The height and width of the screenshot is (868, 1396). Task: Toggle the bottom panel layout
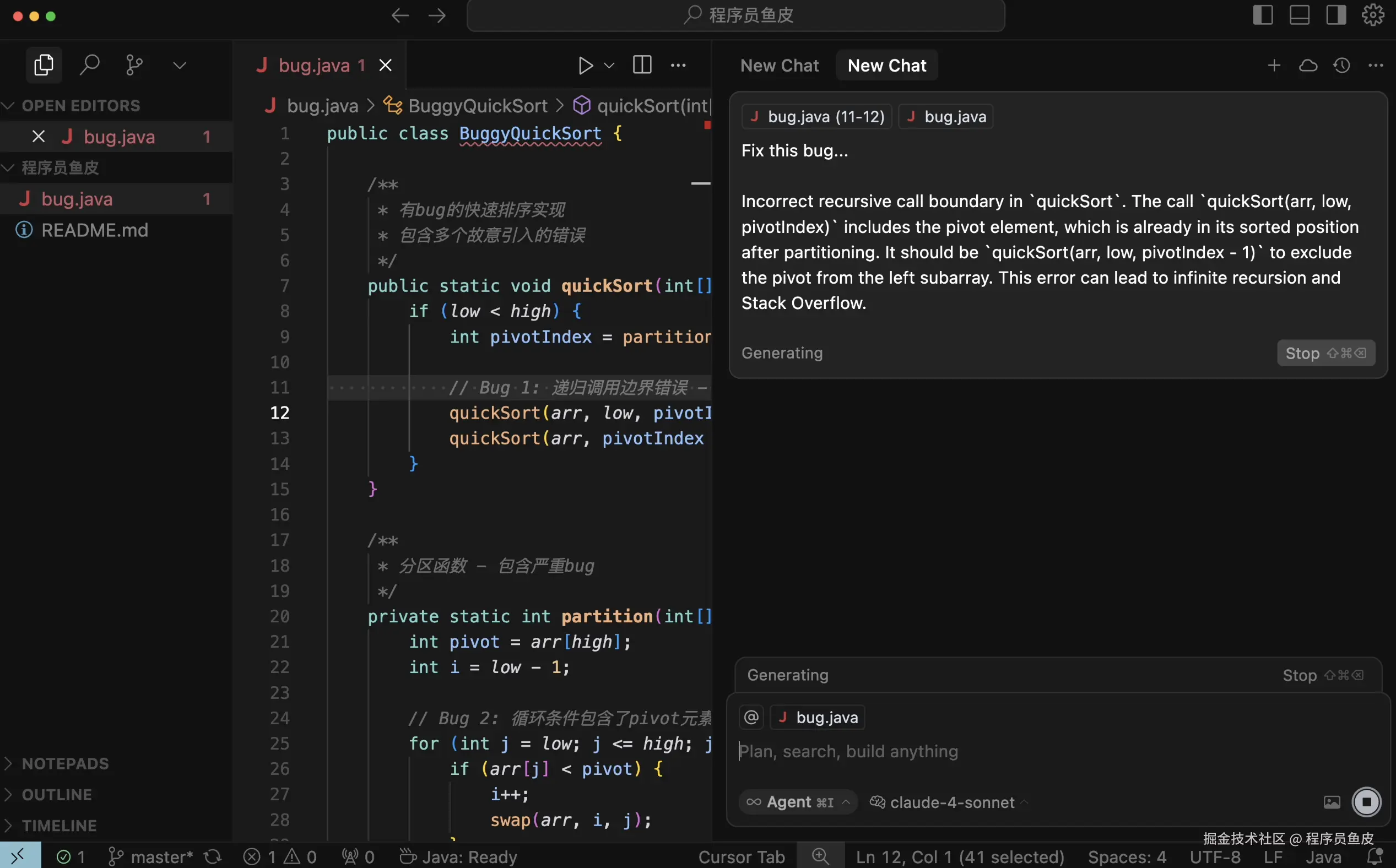coord(1300,15)
